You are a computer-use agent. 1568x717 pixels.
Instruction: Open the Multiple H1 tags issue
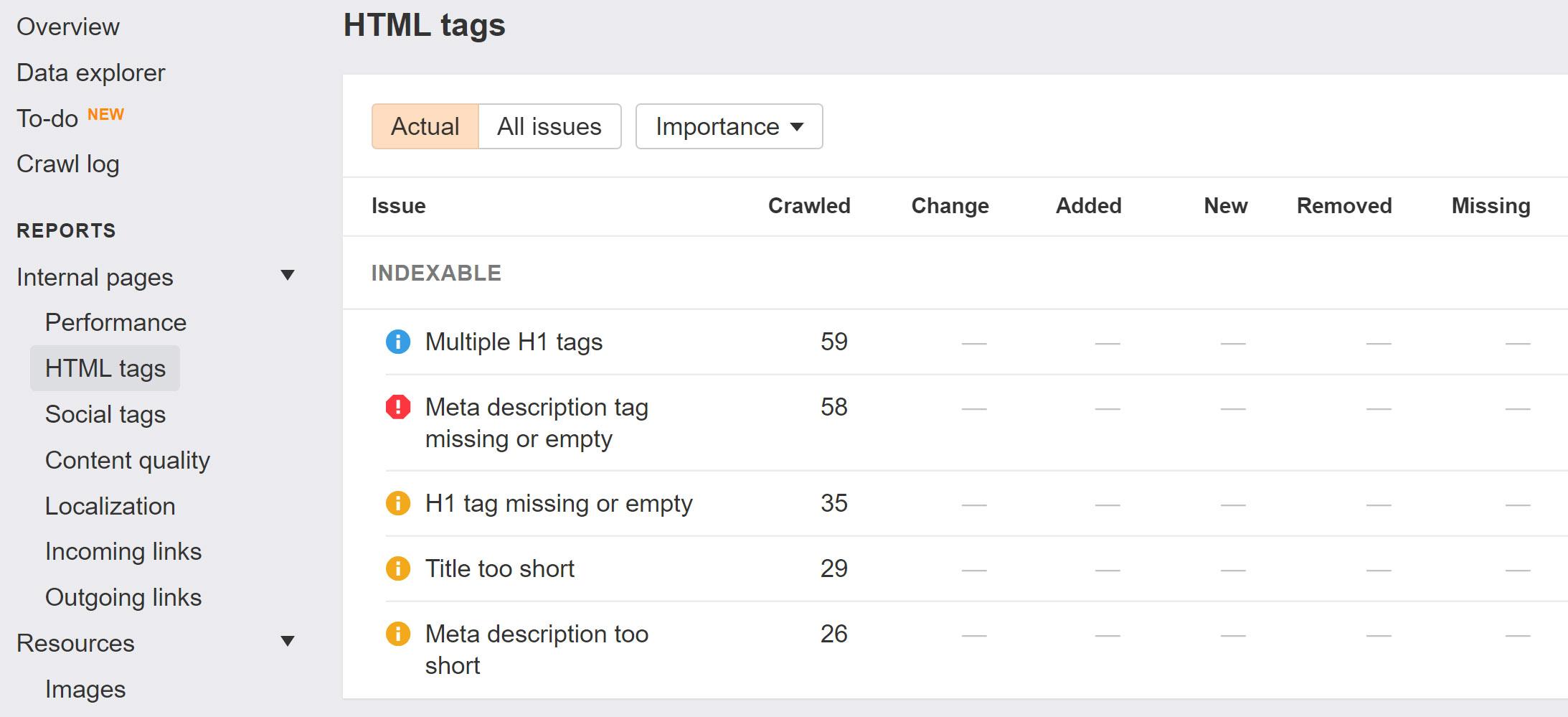tap(514, 342)
